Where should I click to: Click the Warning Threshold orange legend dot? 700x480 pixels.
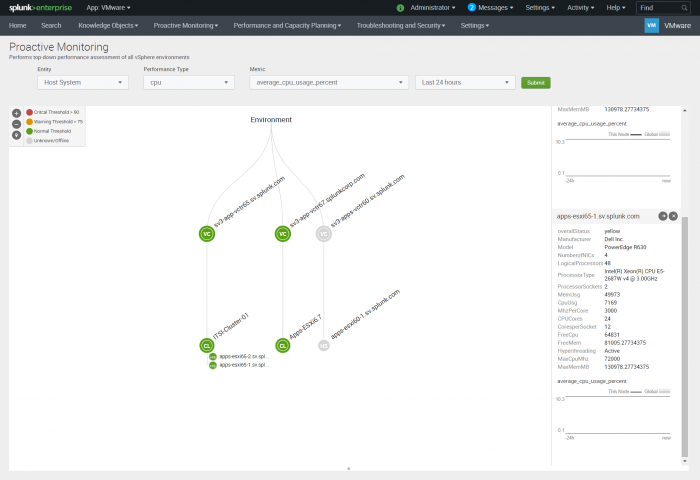point(29,121)
